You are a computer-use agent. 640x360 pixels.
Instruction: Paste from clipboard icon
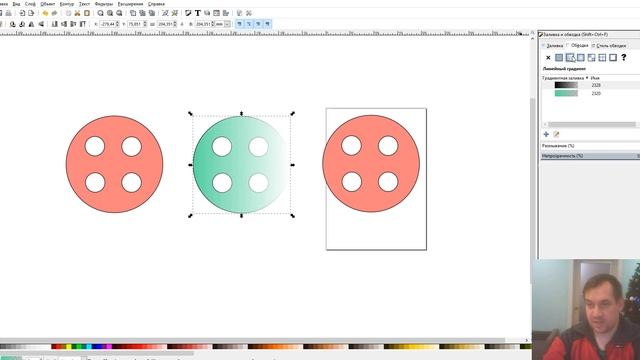pos(87,13)
